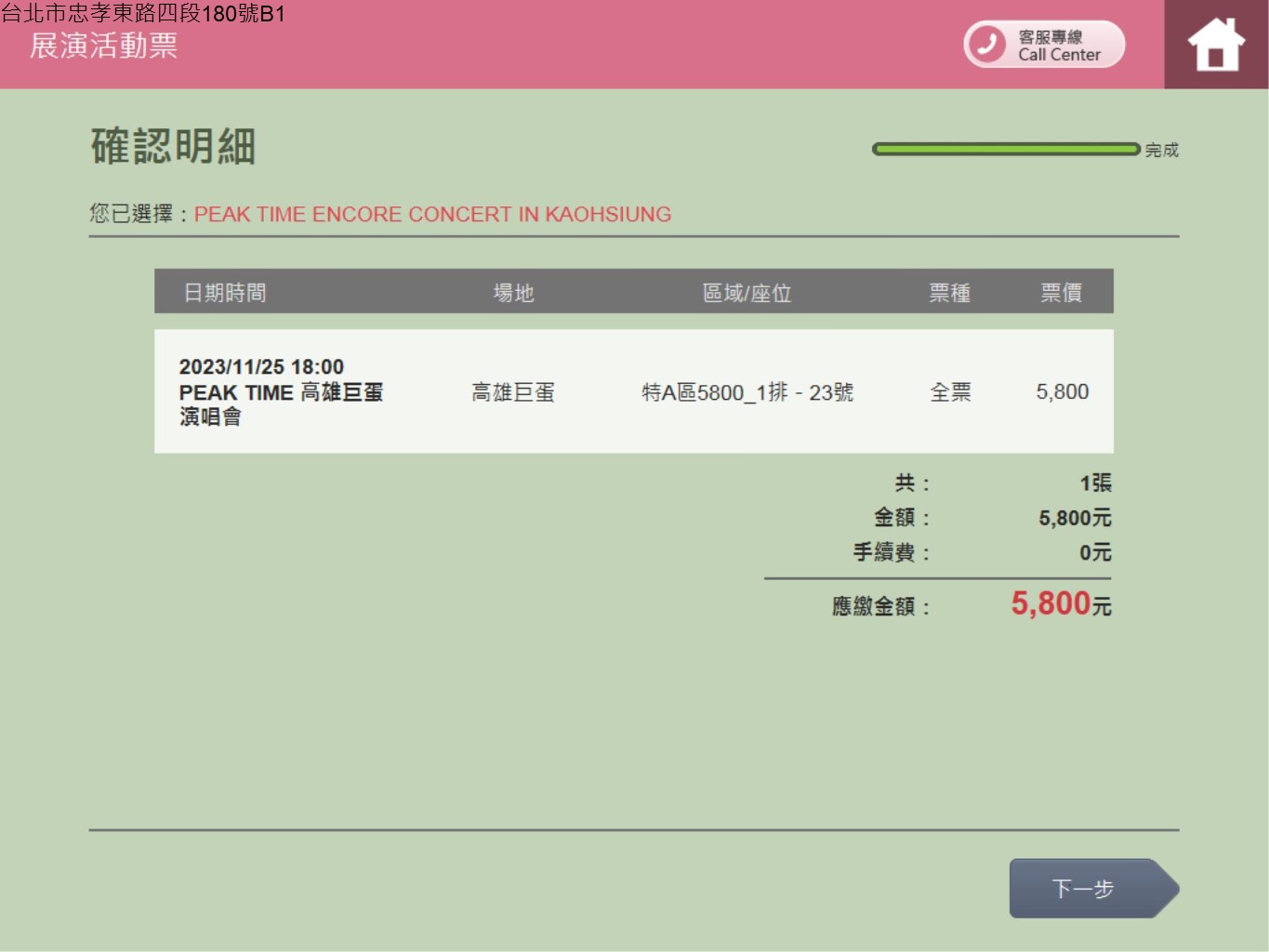Click the 票價 column header

[1061, 293]
